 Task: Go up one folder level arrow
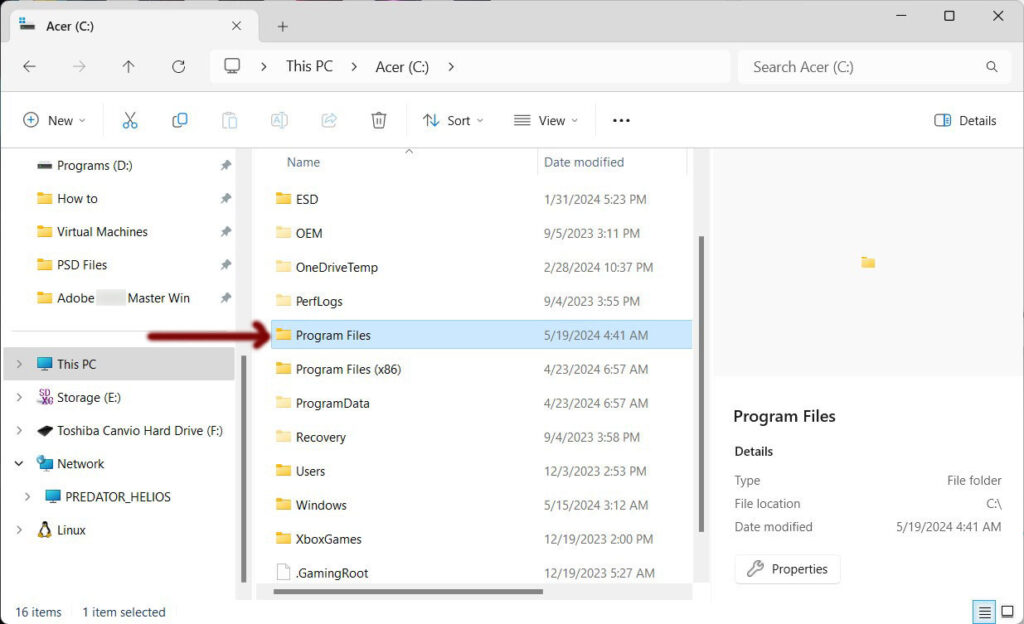128,67
